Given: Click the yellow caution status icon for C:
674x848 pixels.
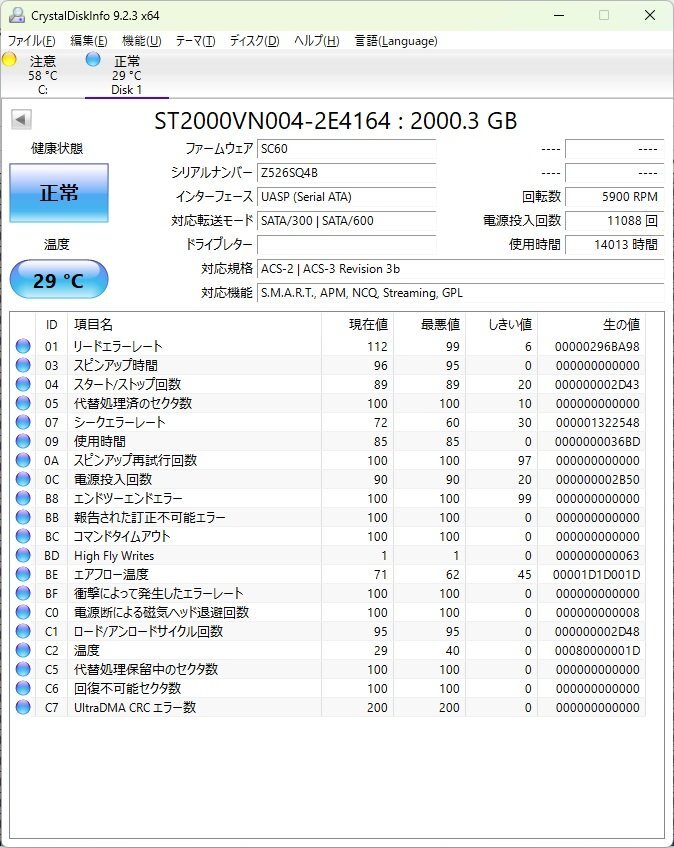Looking at the screenshot, I should [9, 59].
